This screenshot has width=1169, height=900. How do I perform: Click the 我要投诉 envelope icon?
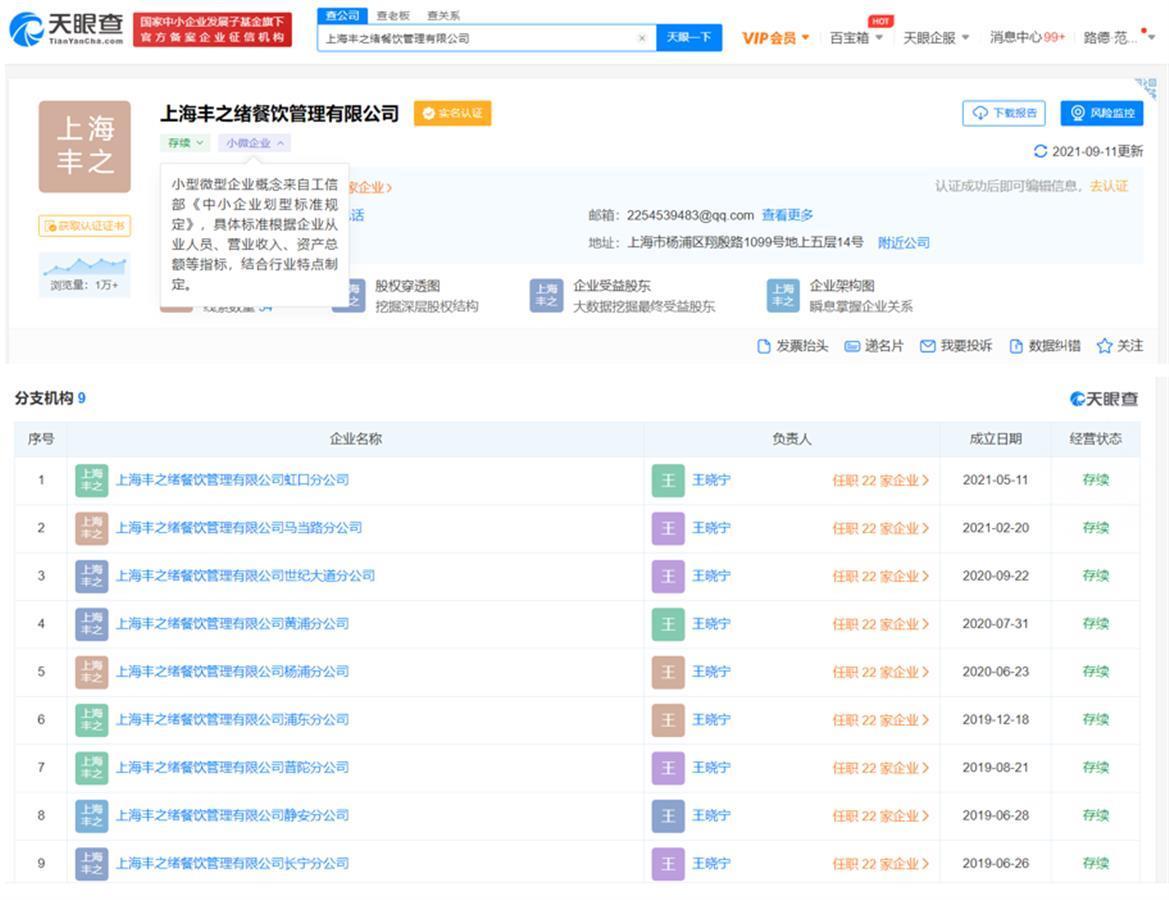point(927,346)
